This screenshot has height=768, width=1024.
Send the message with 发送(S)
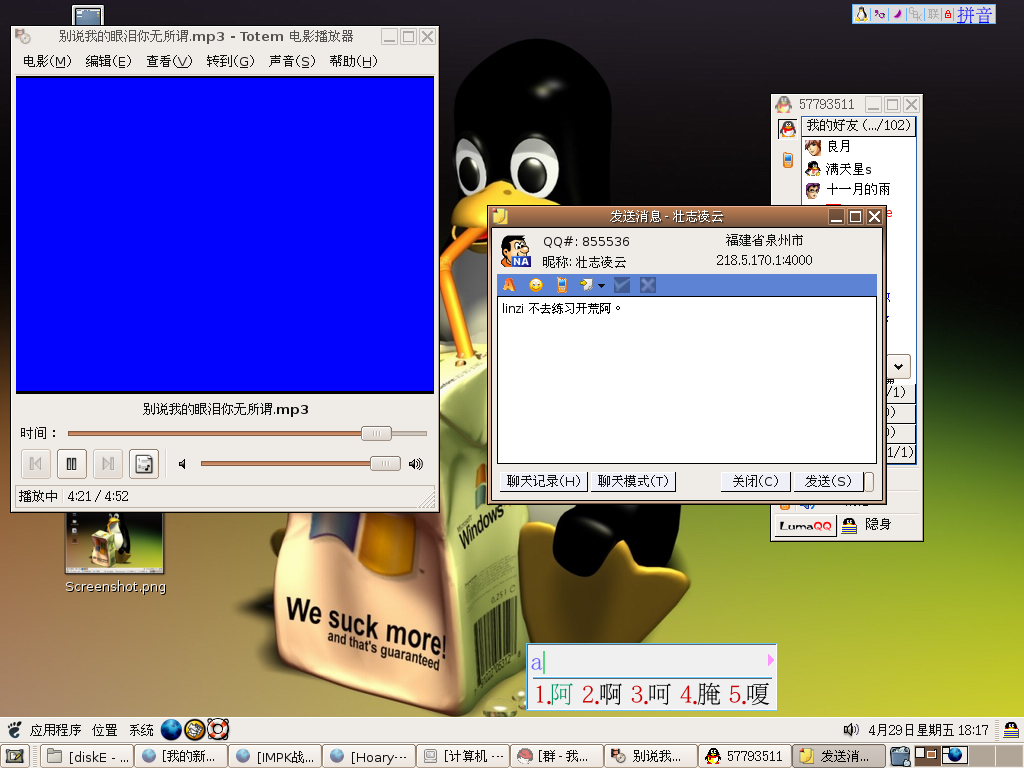pyautogui.click(x=827, y=481)
